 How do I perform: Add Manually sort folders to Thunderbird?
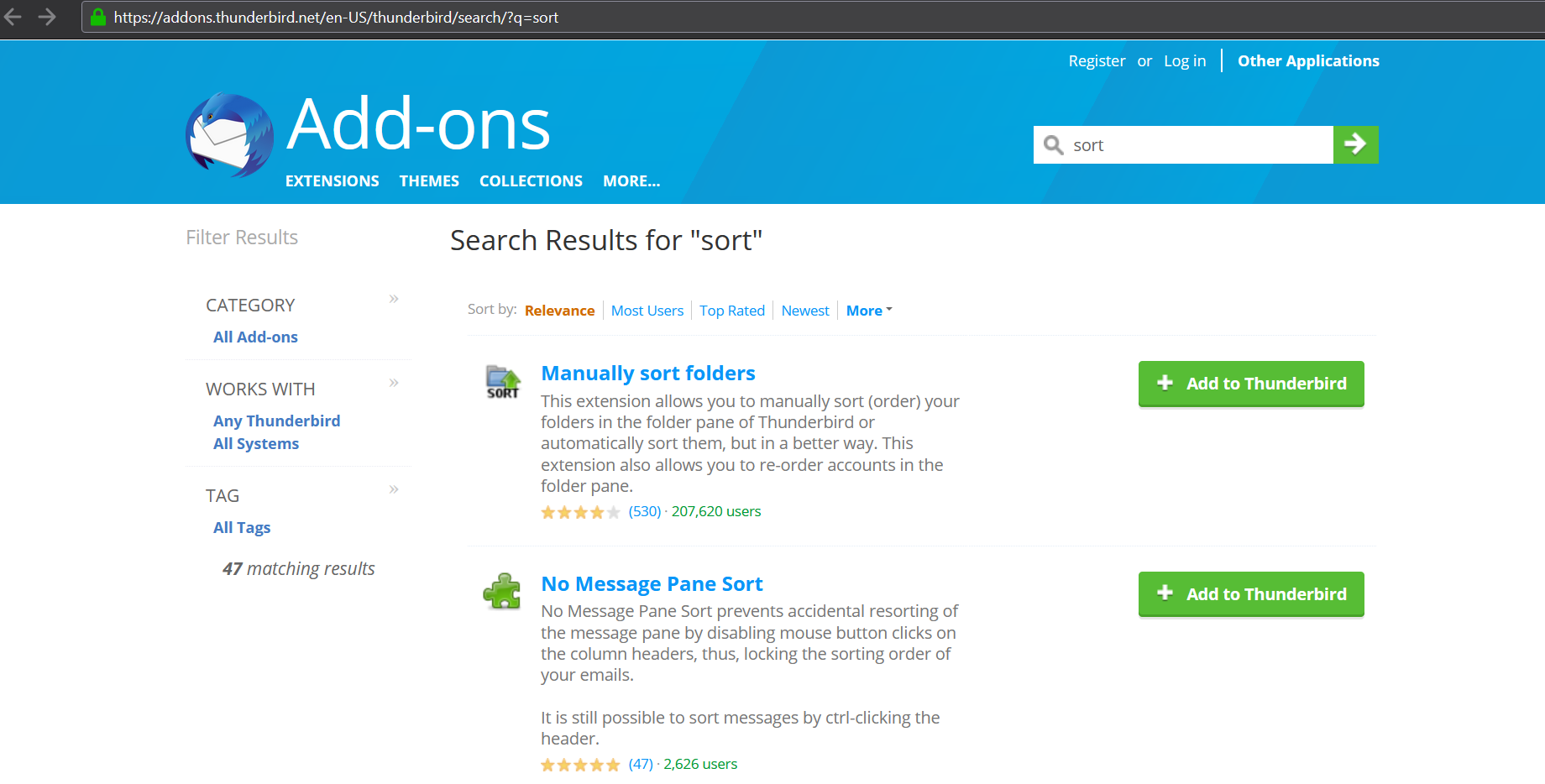point(1251,384)
